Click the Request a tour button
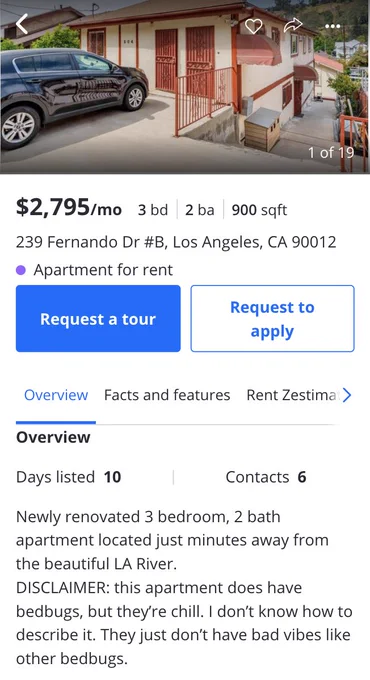Viewport: 370px width, 680px height. coord(98,318)
